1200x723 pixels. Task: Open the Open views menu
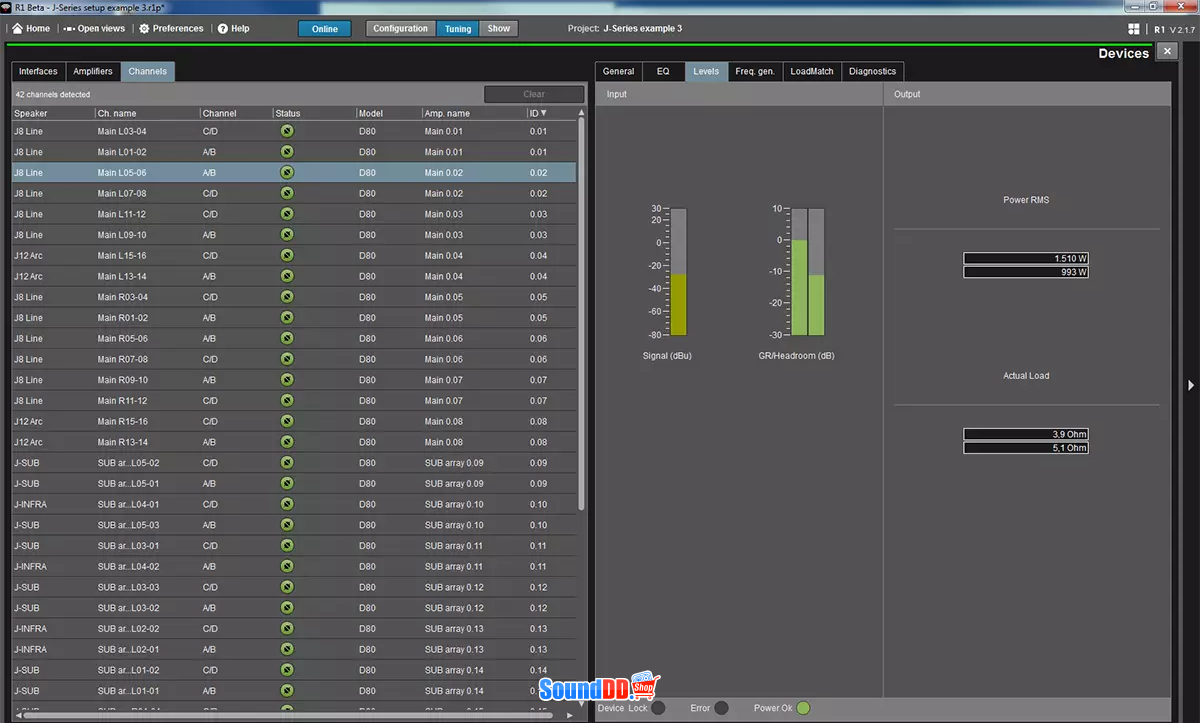(94, 28)
